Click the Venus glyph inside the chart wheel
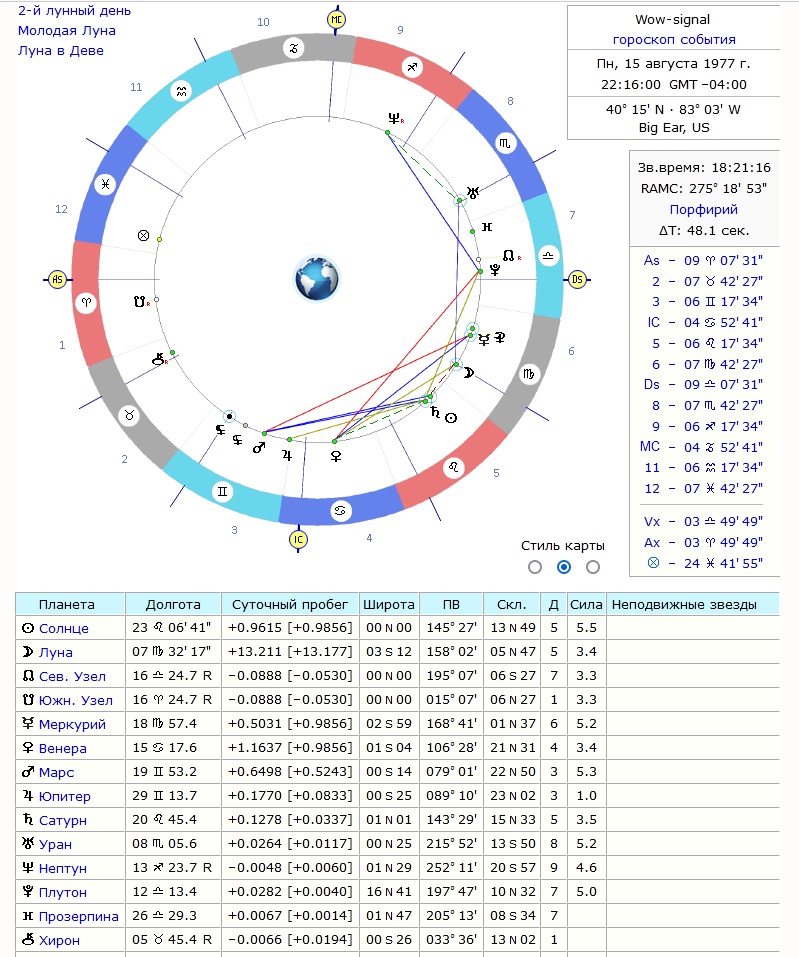The image size is (799, 957). [336, 456]
